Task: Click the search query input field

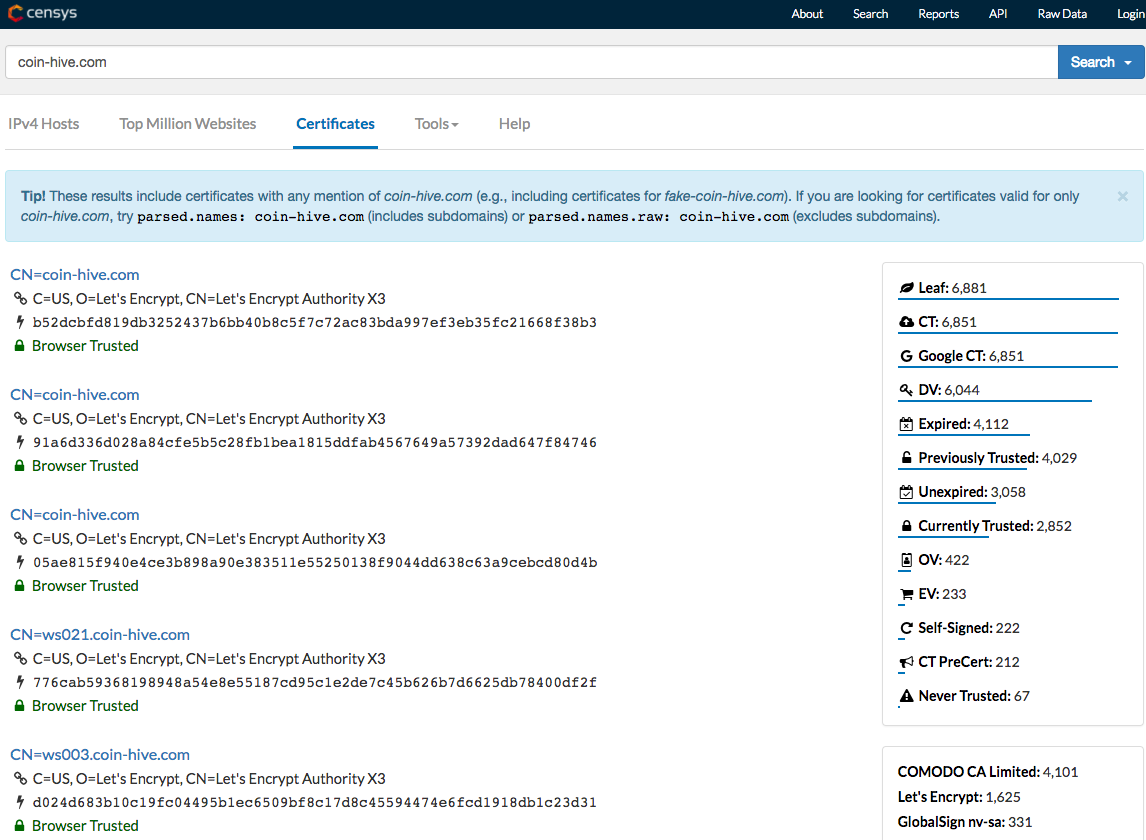Action: coord(530,62)
